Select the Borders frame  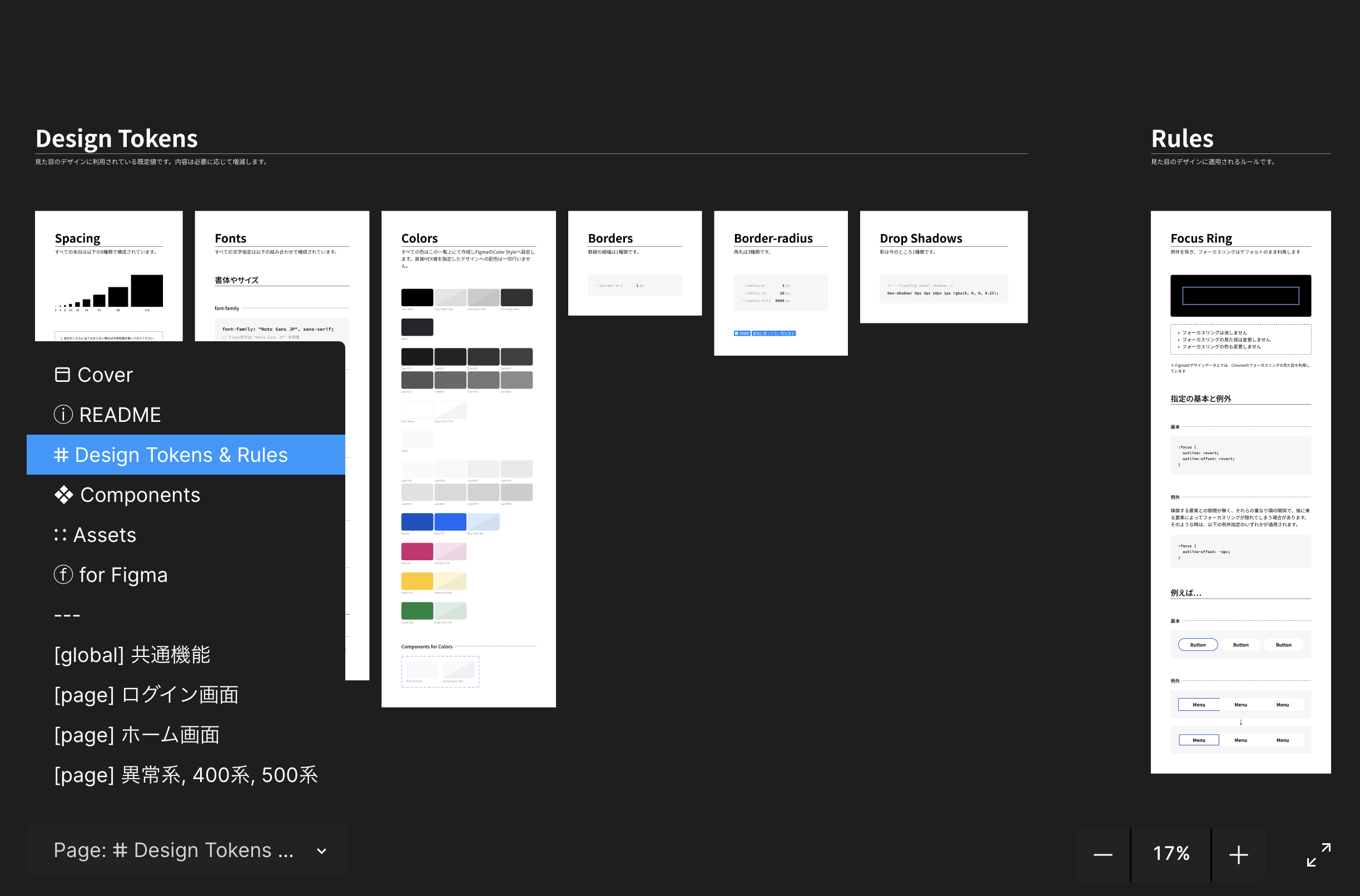click(x=634, y=263)
